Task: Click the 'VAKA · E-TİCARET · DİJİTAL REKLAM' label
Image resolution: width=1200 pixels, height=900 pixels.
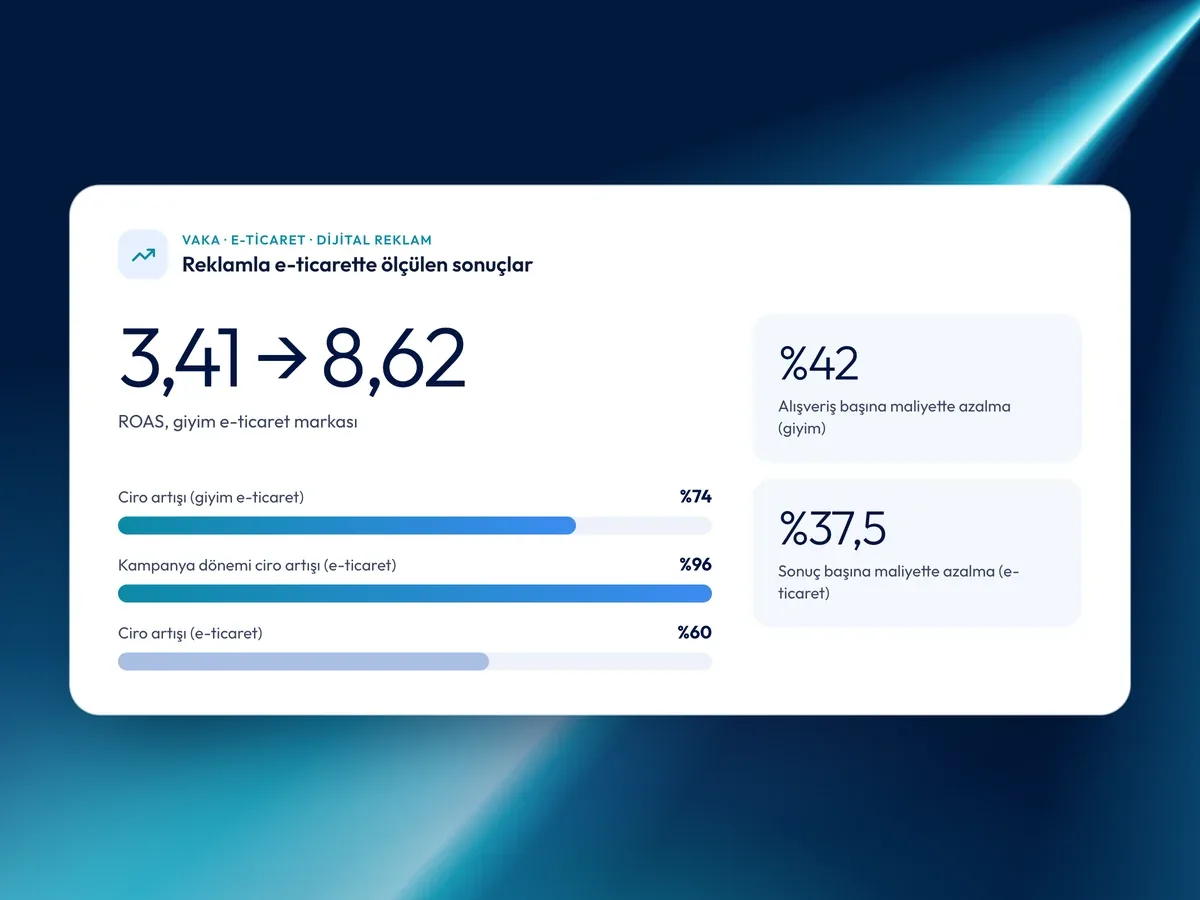Action: (x=307, y=240)
